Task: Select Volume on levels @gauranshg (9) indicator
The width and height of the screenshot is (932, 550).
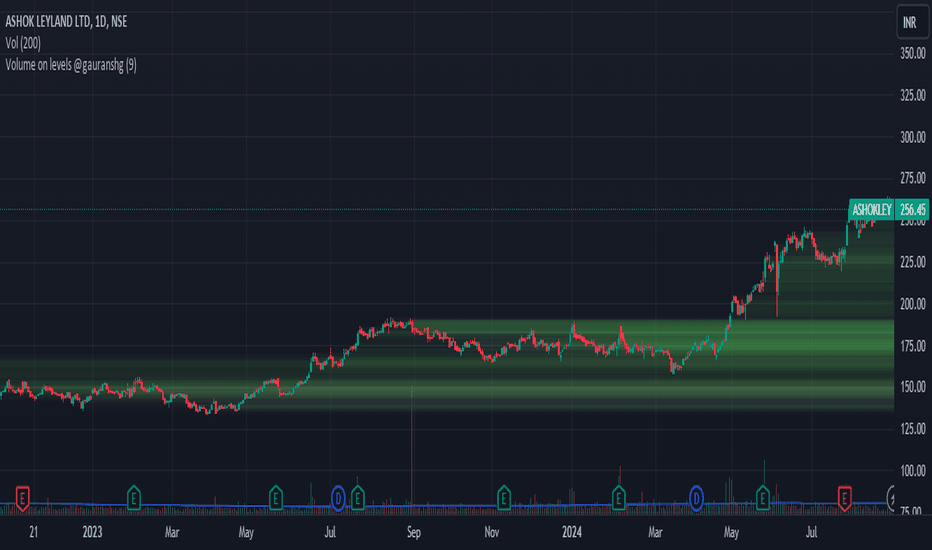Action: click(x=71, y=65)
